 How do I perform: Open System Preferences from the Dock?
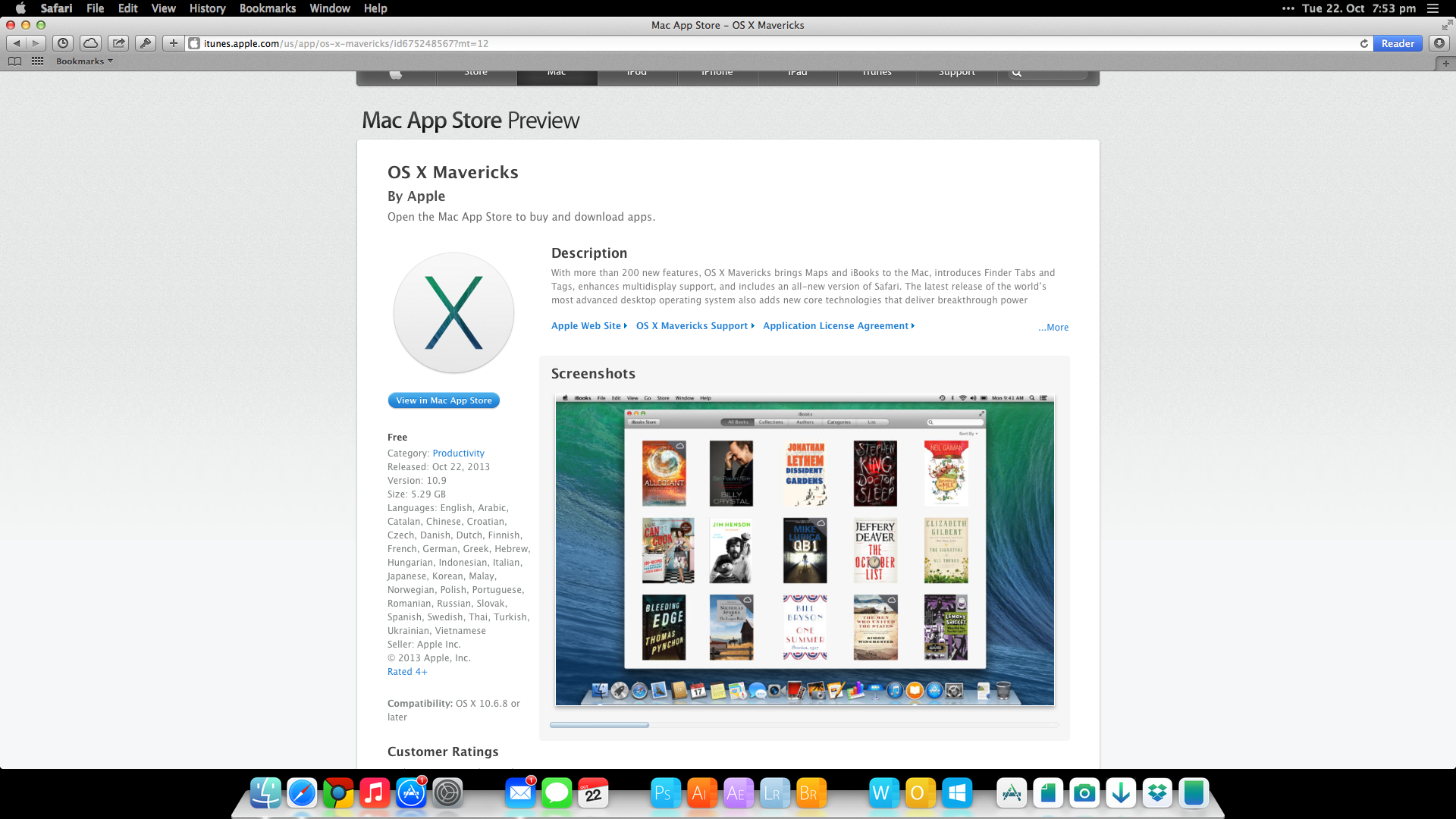click(447, 793)
